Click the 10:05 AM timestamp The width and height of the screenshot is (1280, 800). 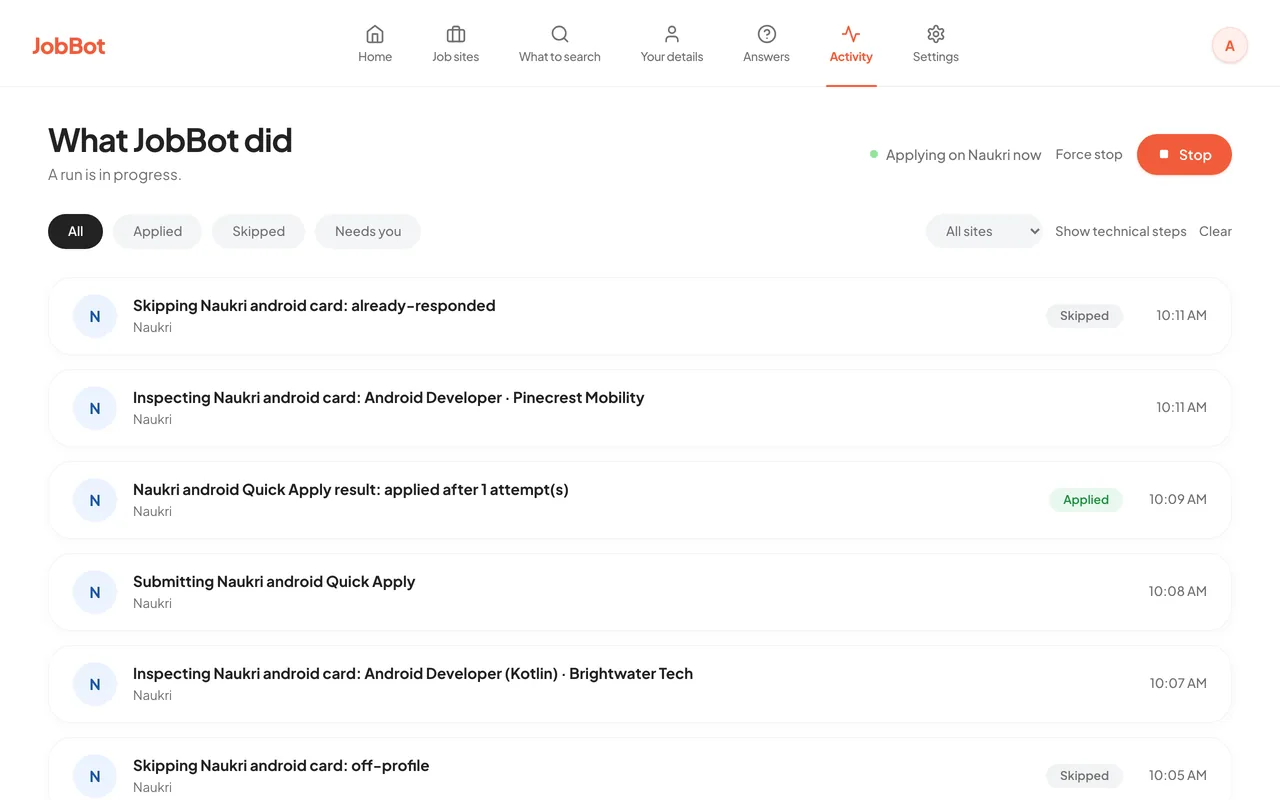tap(1178, 775)
